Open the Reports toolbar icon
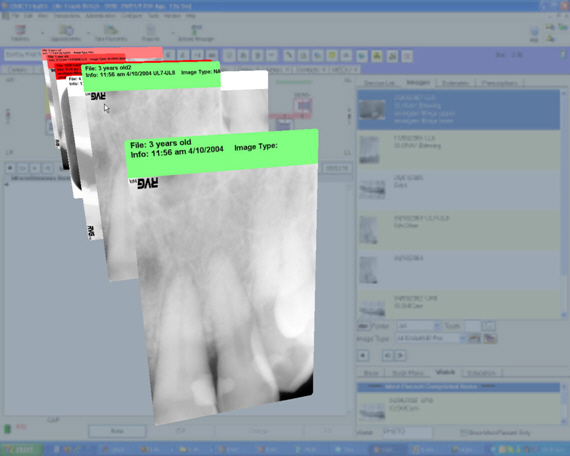The image size is (570, 456). click(150, 33)
